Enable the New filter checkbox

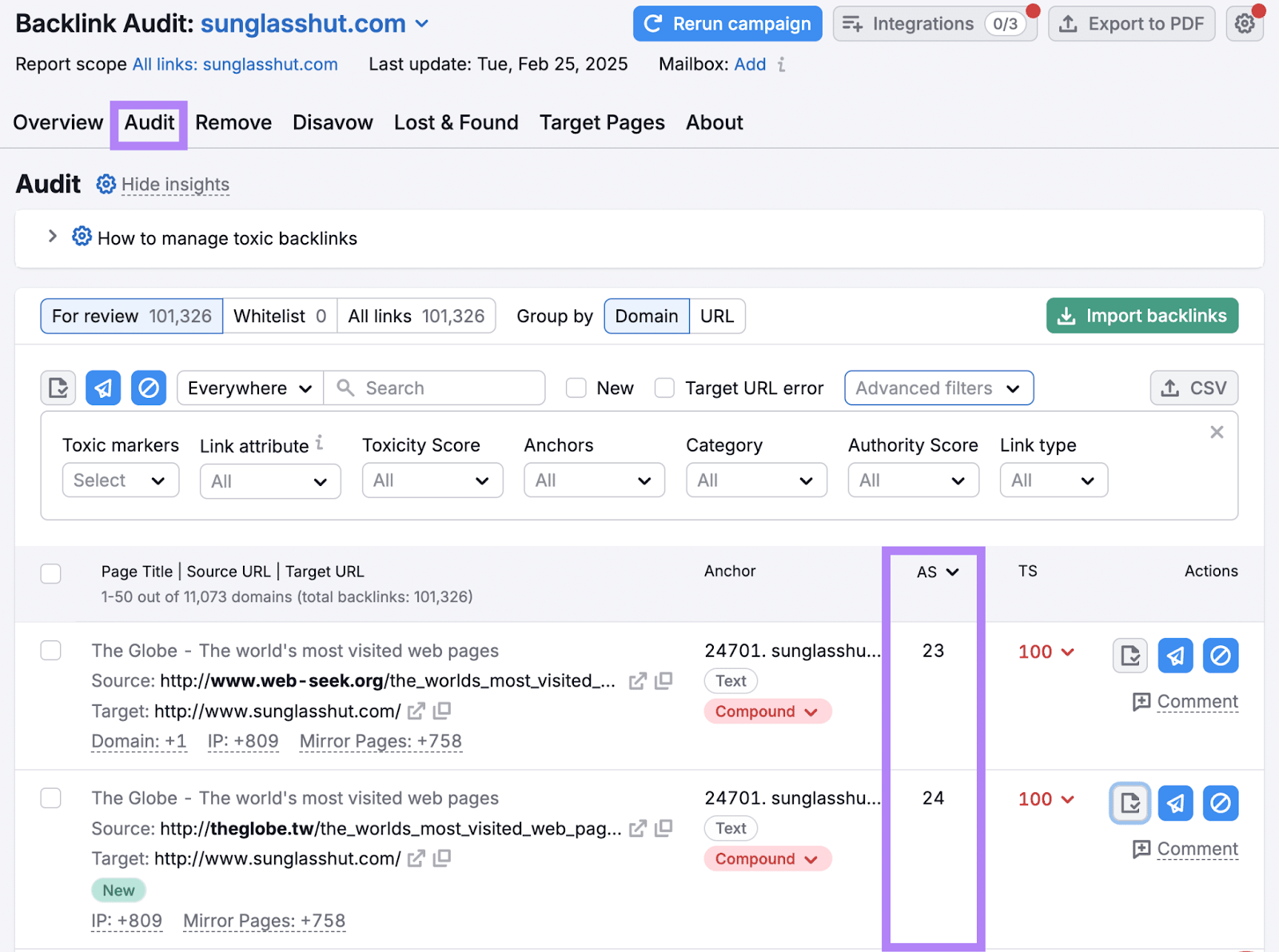(x=576, y=388)
